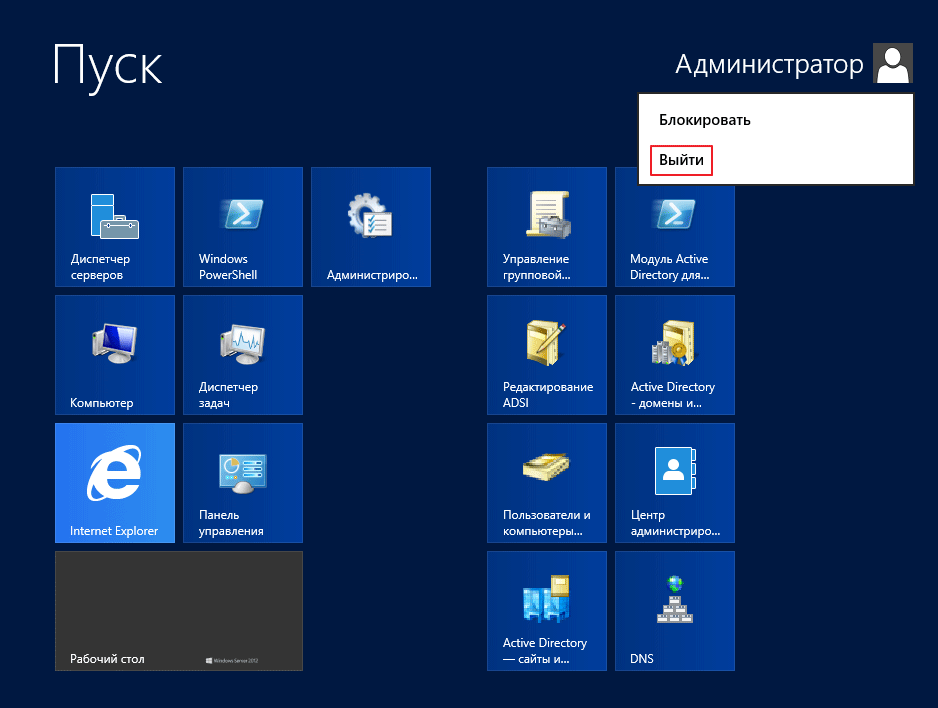
Task: Open Active Directory сайты и службы tile
Action: [547, 611]
